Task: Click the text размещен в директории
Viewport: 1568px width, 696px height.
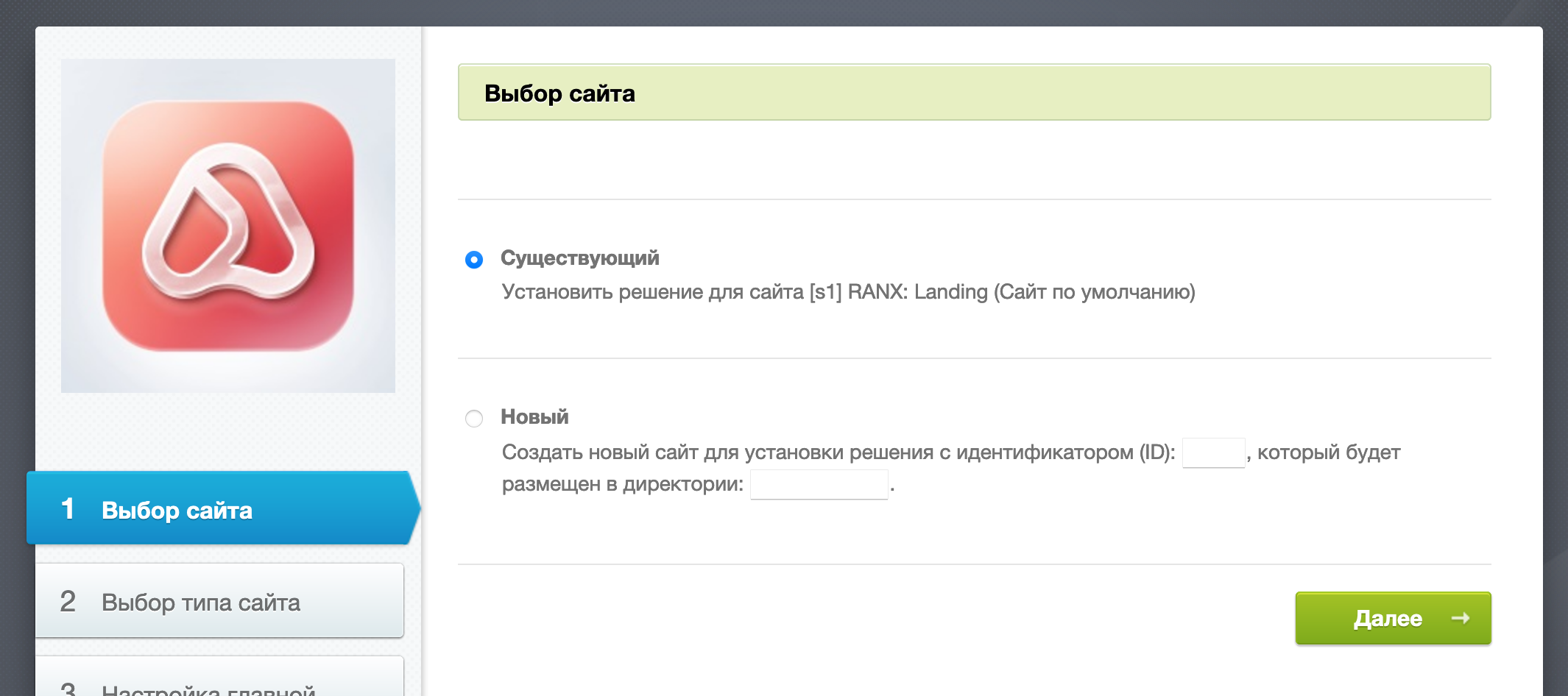Action: pos(622,484)
